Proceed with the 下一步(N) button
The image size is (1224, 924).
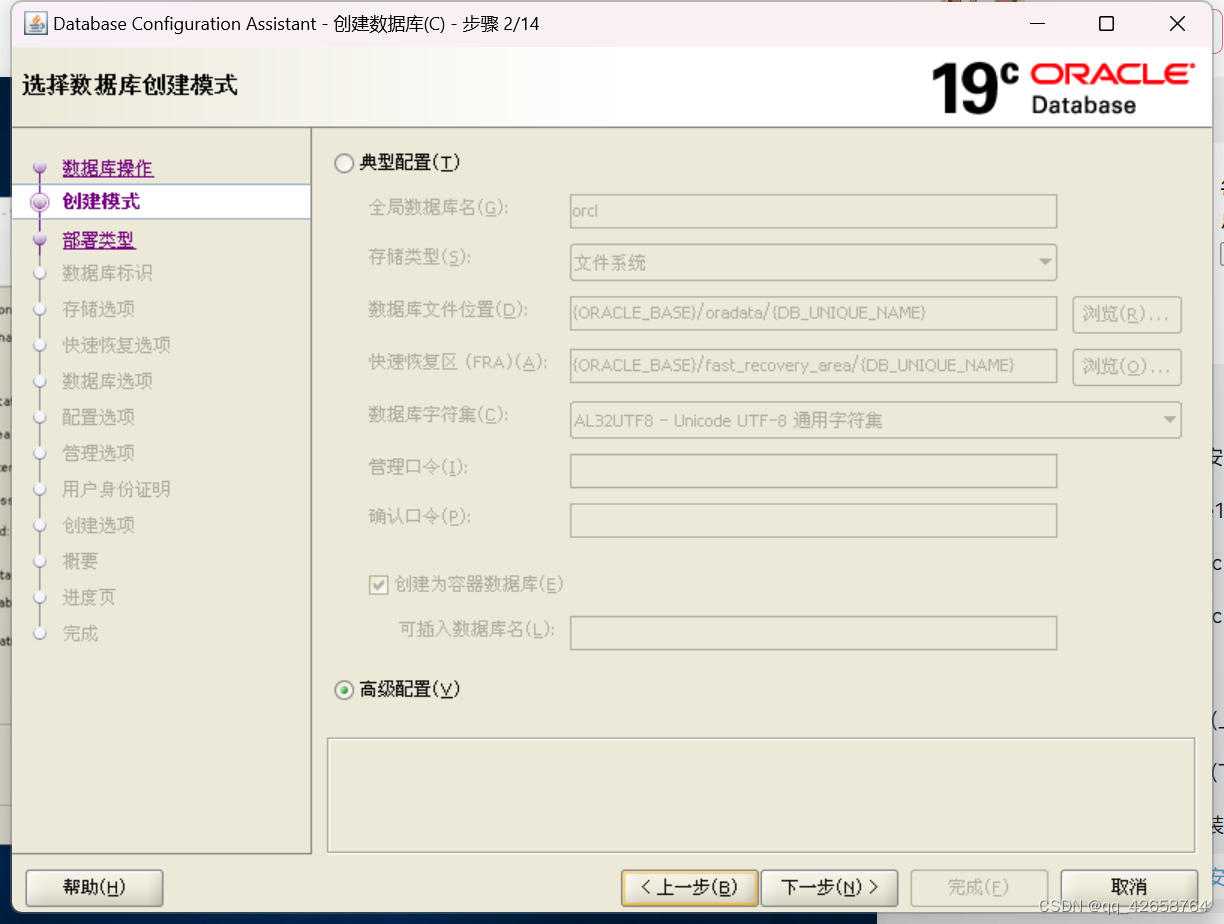[829, 887]
